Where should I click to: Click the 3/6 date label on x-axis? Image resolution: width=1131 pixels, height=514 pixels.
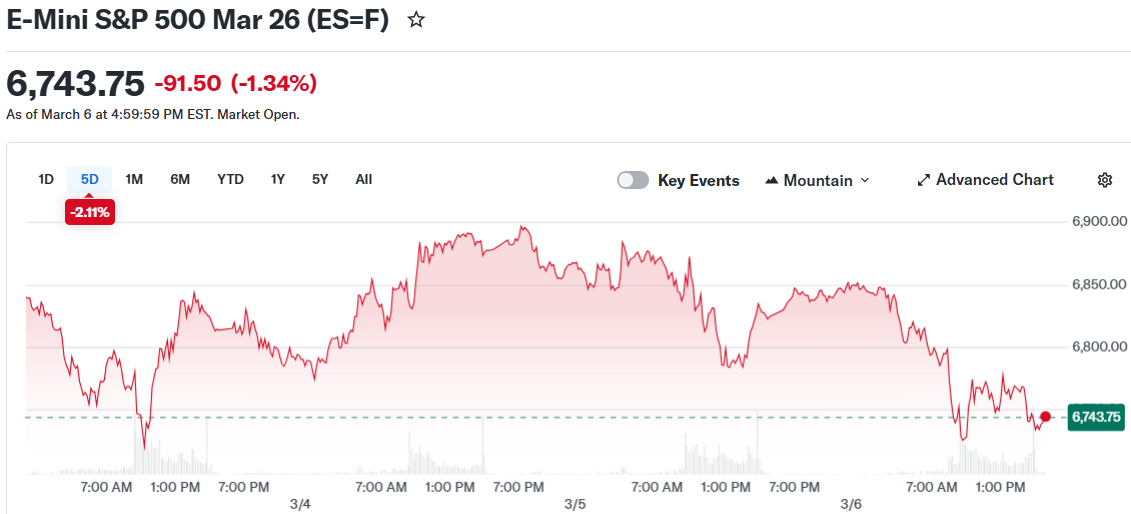851,503
